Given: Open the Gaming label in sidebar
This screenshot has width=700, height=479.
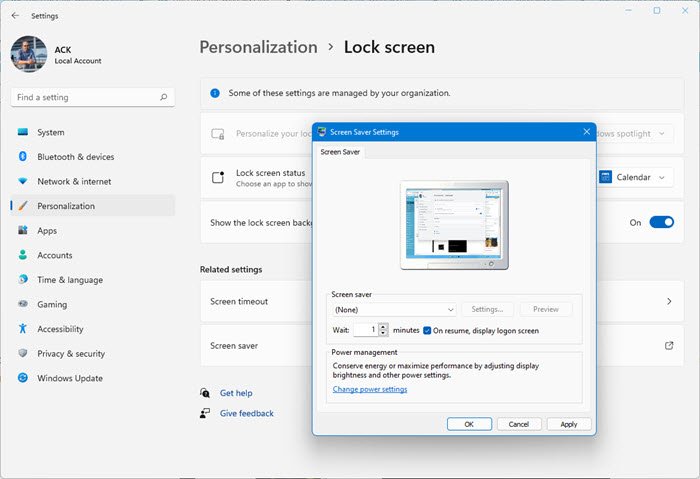Looking at the screenshot, I should [52, 304].
